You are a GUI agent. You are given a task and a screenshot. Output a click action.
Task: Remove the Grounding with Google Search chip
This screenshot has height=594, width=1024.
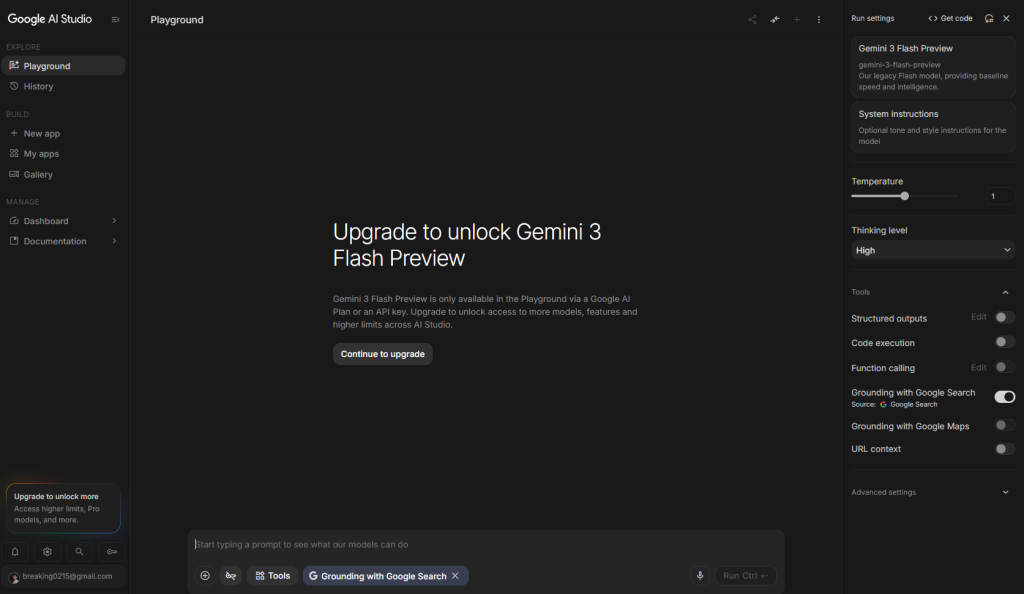(x=455, y=576)
